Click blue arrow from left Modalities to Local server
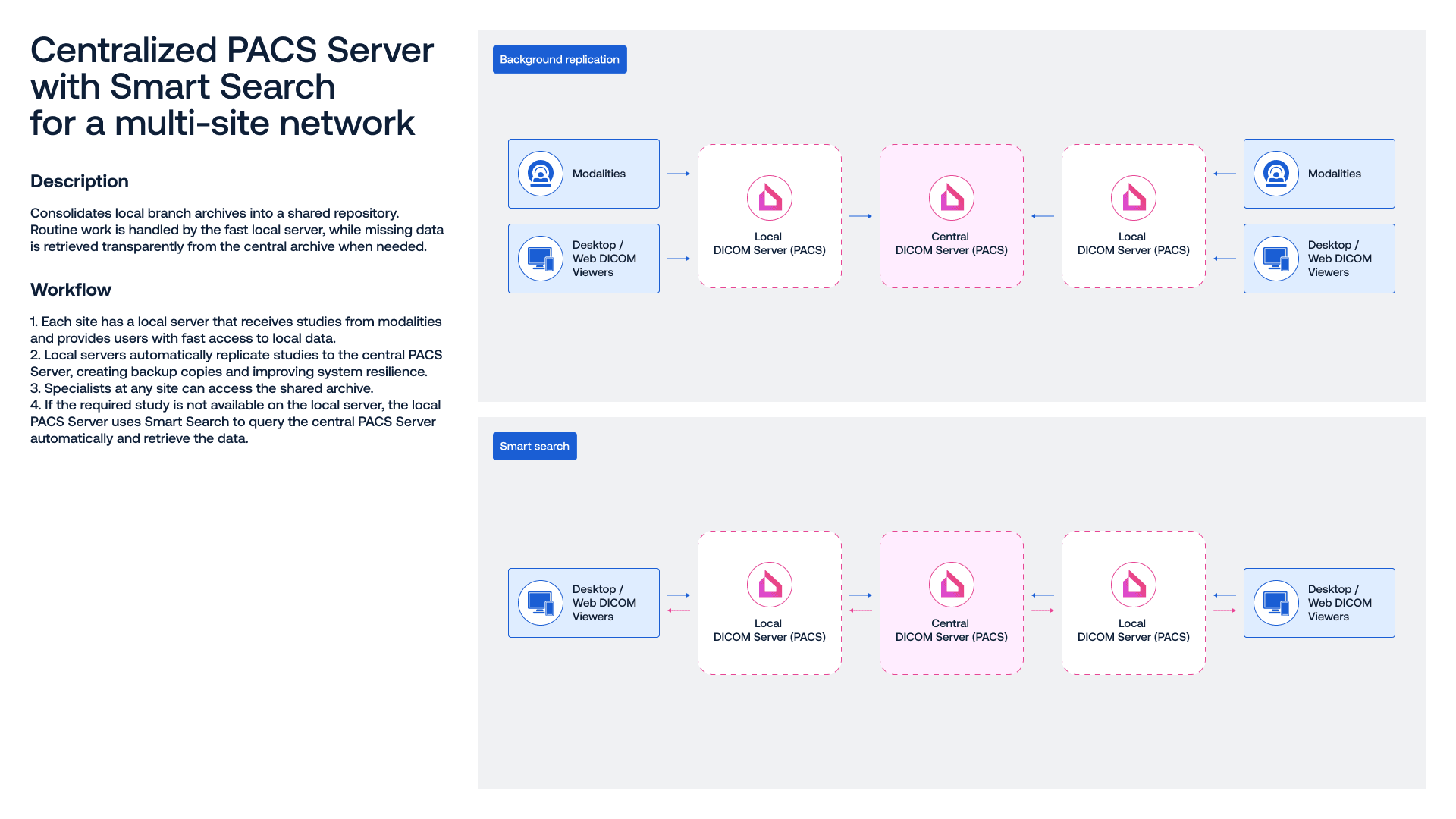The image size is (1456, 819). [679, 174]
